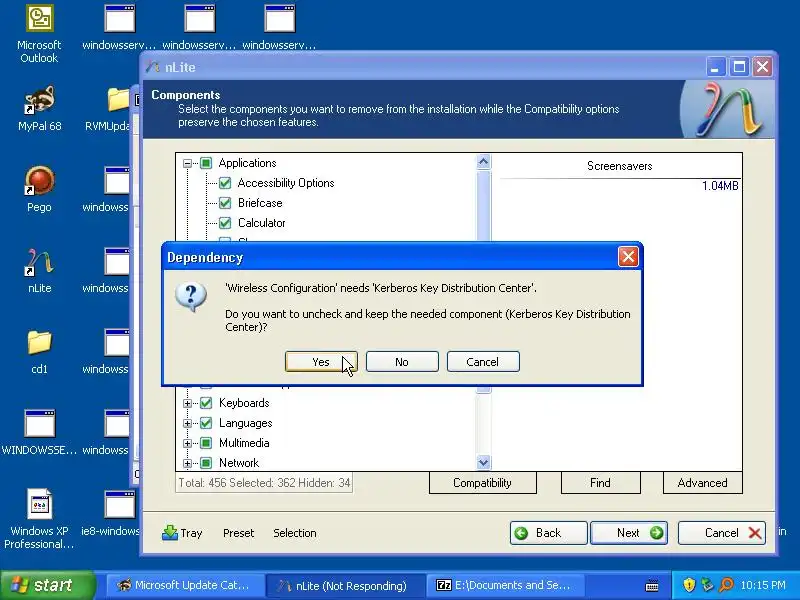The height and width of the screenshot is (600, 800).
Task: Uncheck the Briefcase checkbox
Action: pos(225,203)
